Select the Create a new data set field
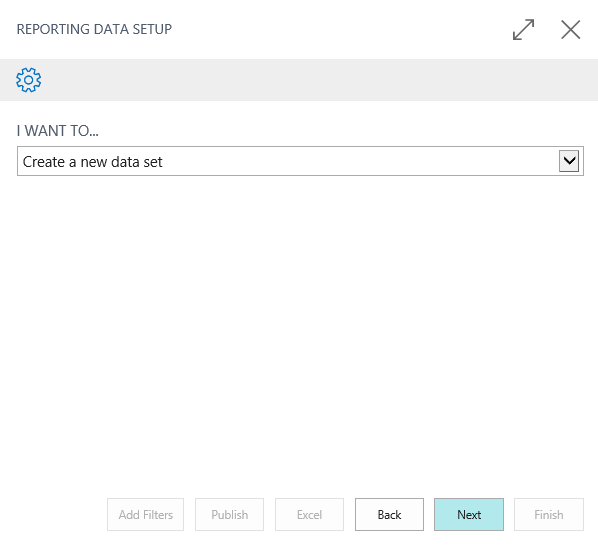This screenshot has height=545, width=598. (300, 161)
